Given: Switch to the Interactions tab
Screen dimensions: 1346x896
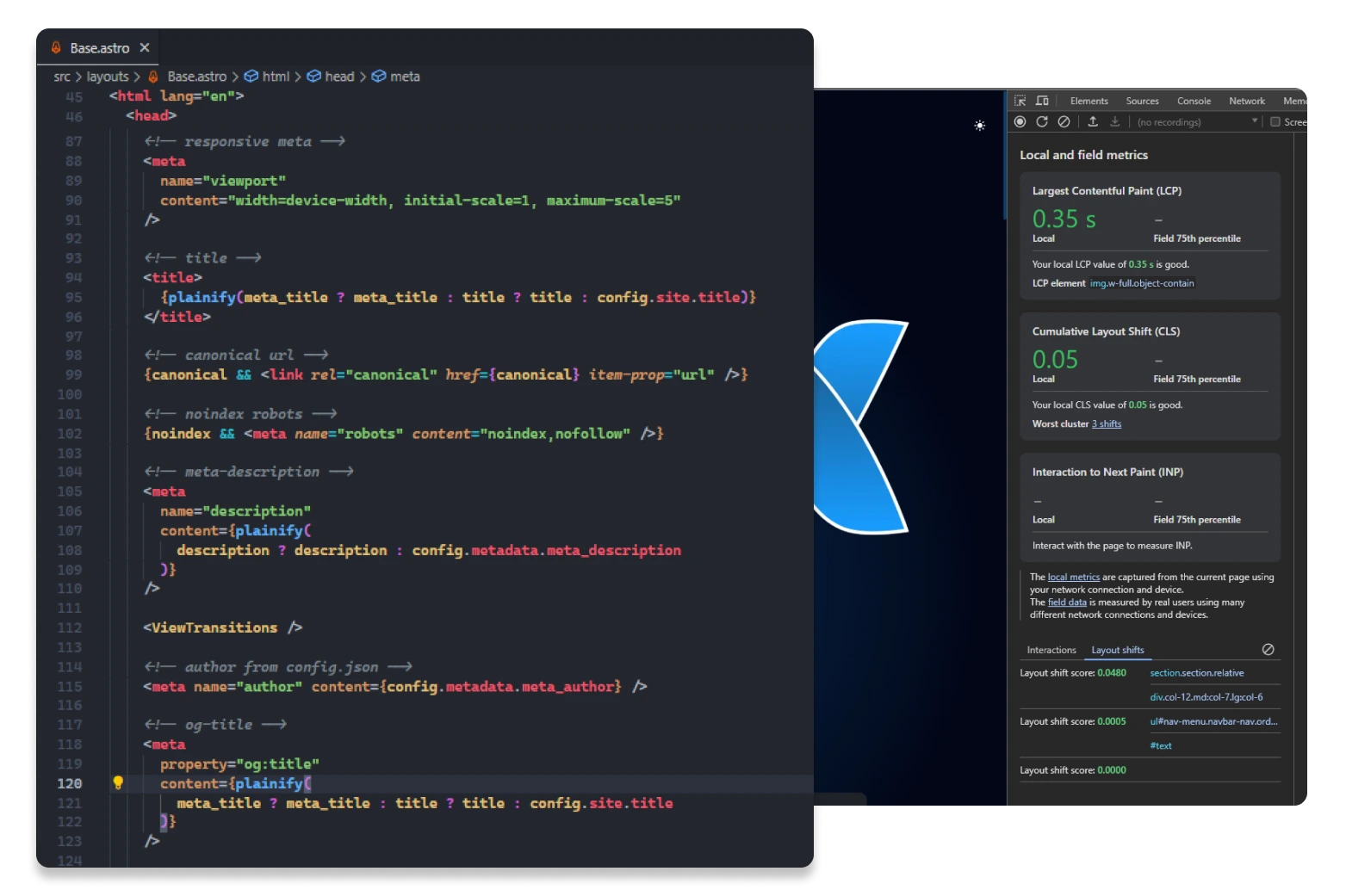Looking at the screenshot, I should tap(1051, 650).
